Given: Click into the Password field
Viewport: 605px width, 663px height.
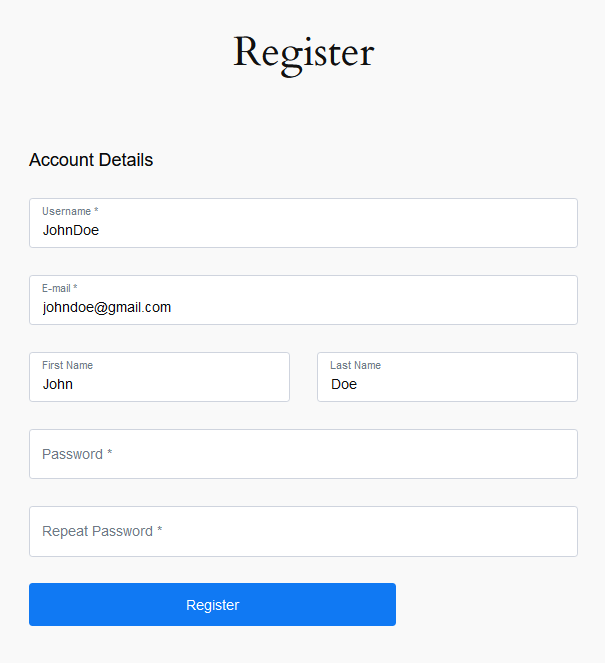Looking at the screenshot, I should click(x=303, y=454).
